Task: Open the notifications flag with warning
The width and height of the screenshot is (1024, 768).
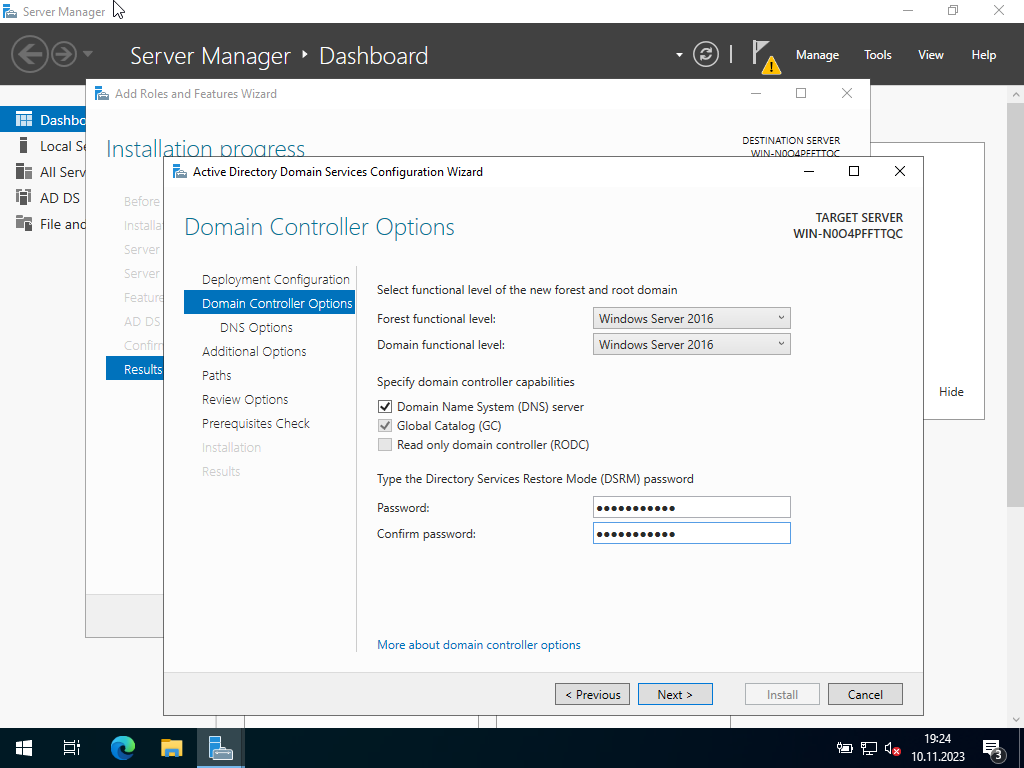Action: click(765, 56)
